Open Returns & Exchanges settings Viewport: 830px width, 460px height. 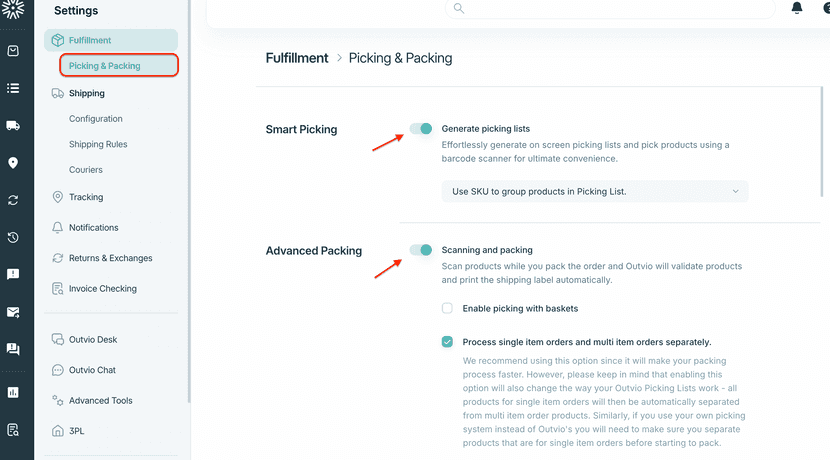pos(110,258)
